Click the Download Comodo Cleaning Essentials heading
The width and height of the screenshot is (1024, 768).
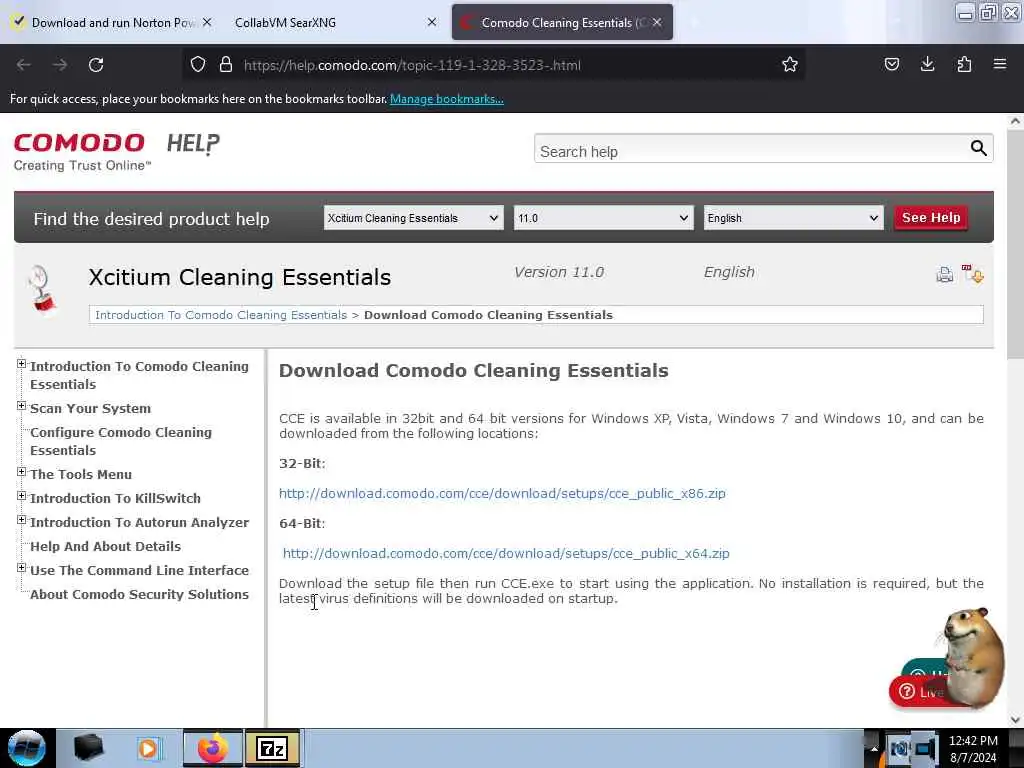point(473,370)
